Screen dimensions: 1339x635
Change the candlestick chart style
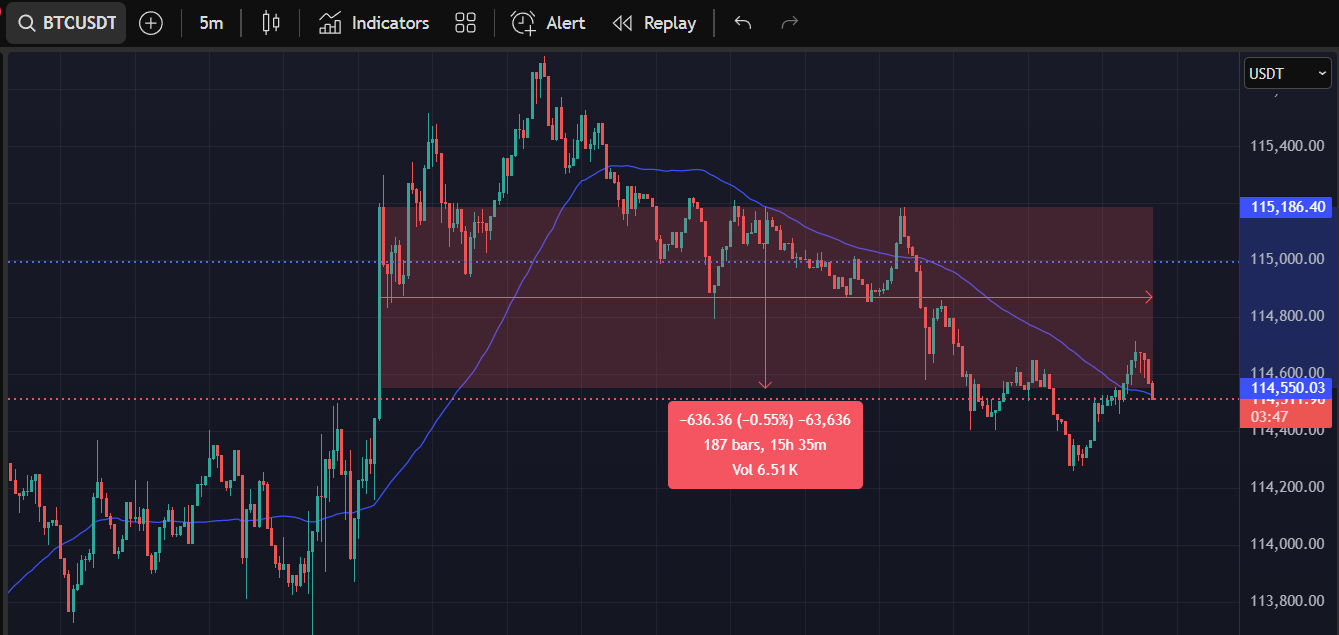(x=270, y=23)
